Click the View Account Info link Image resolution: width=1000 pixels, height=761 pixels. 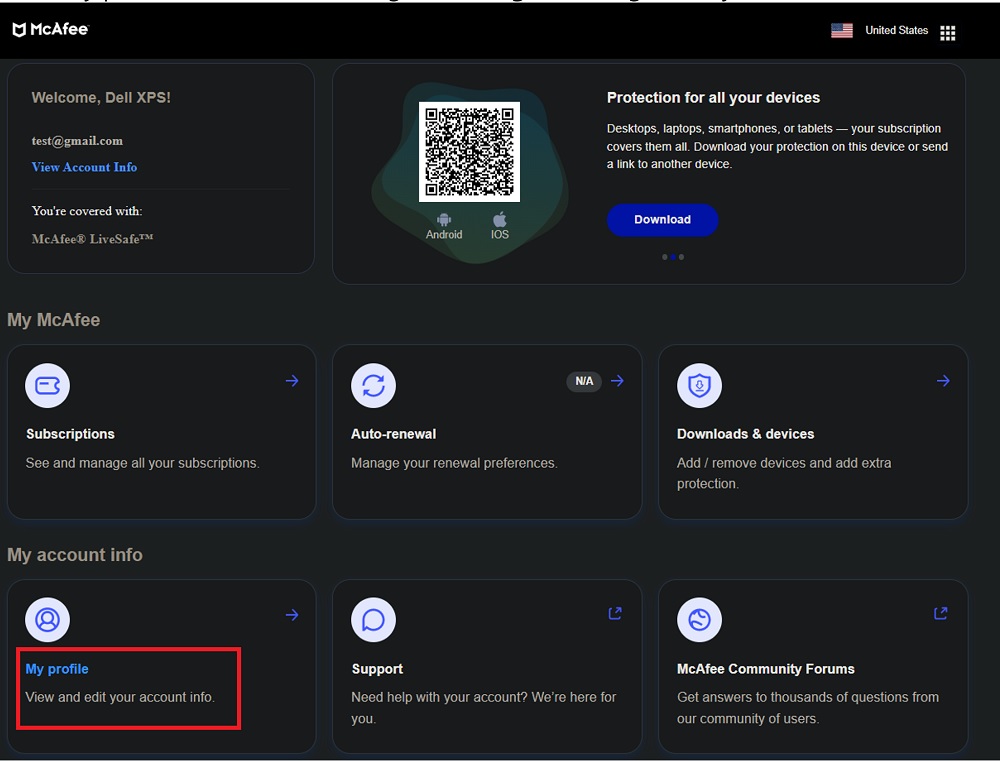coord(84,167)
